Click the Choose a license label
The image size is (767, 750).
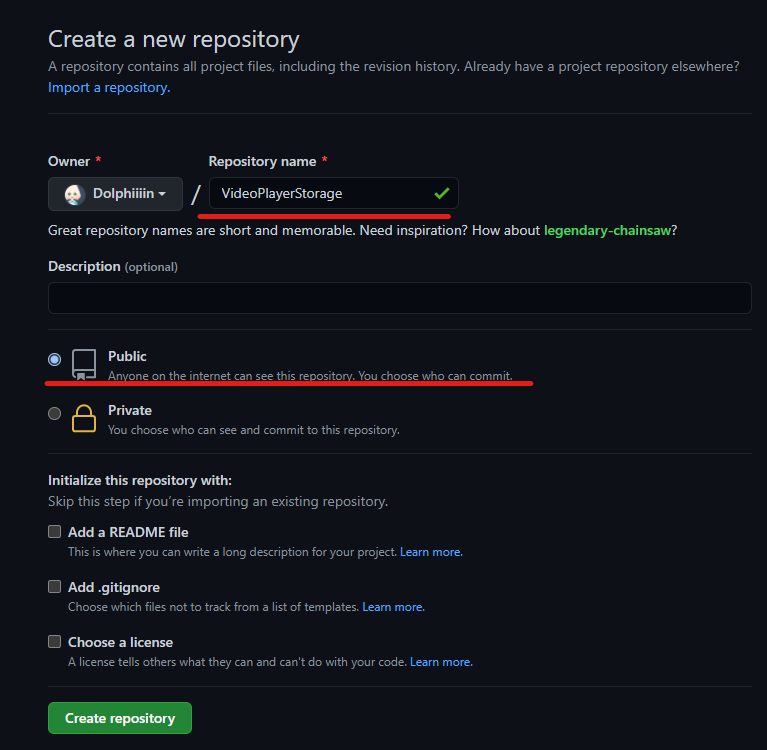pyautogui.click(x=120, y=642)
